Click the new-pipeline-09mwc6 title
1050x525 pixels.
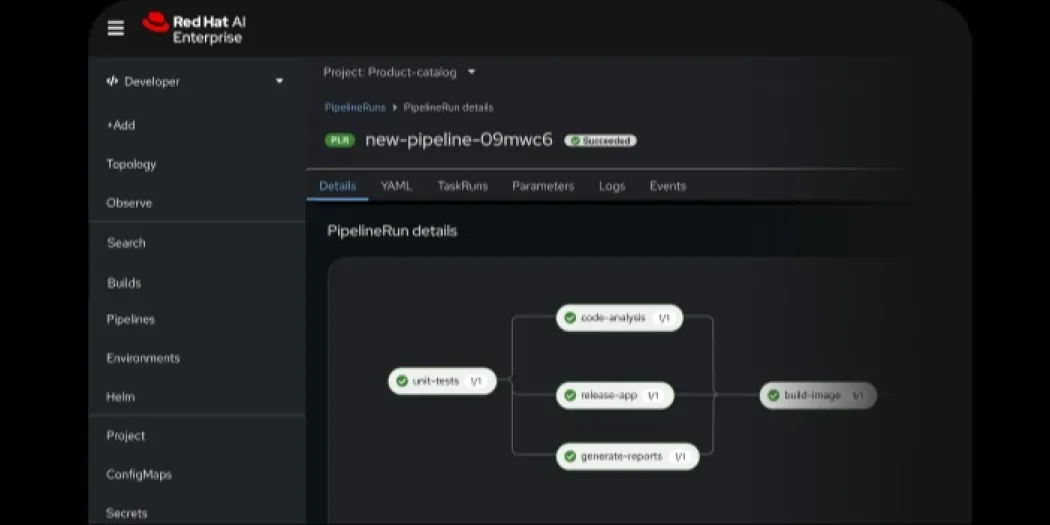click(459, 140)
